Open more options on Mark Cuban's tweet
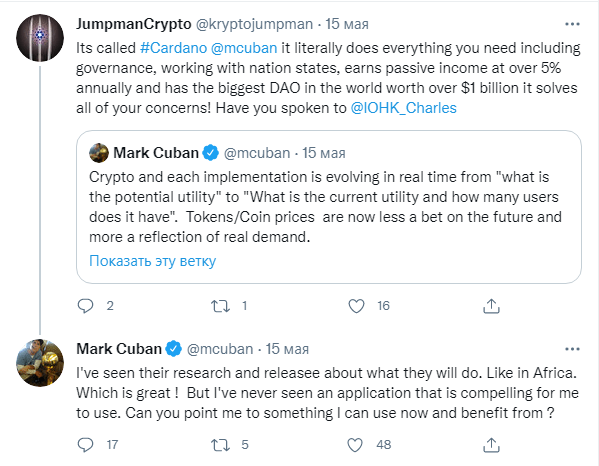The image size is (599, 466). point(572,349)
